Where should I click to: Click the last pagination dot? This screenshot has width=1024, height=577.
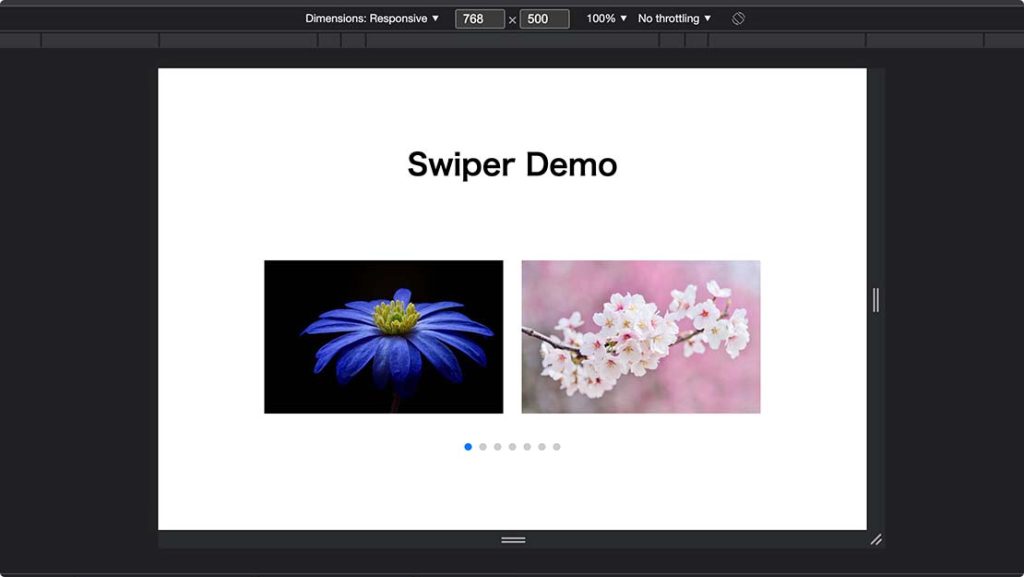(x=556, y=446)
